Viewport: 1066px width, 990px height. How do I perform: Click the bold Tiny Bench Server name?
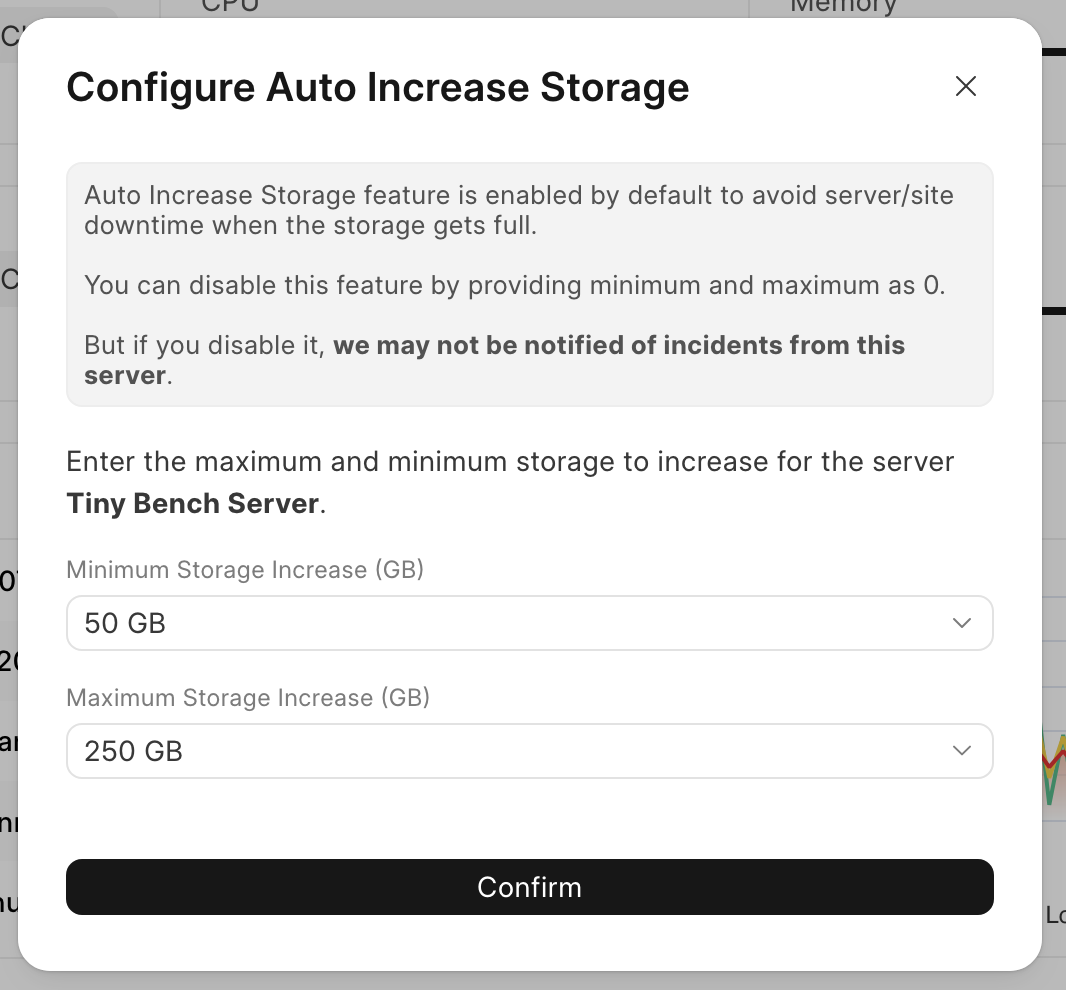click(x=192, y=503)
